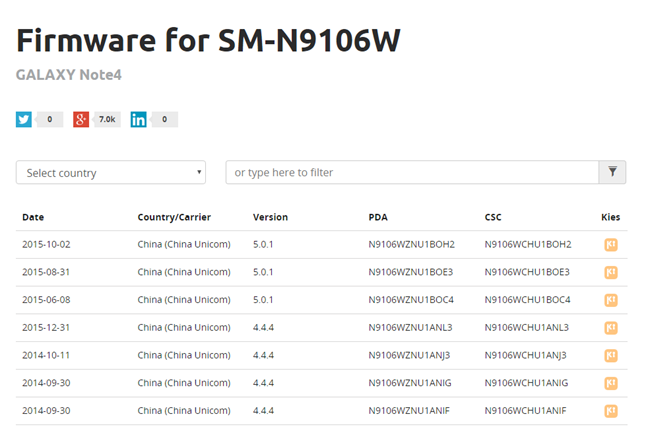The image size is (650, 433).
Task: Click the Google Plus share icon
Action: click(x=81, y=120)
